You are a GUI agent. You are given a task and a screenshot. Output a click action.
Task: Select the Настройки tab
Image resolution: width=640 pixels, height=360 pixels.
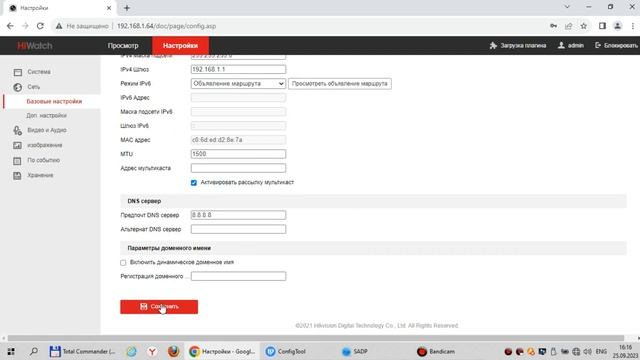[x=180, y=46]
